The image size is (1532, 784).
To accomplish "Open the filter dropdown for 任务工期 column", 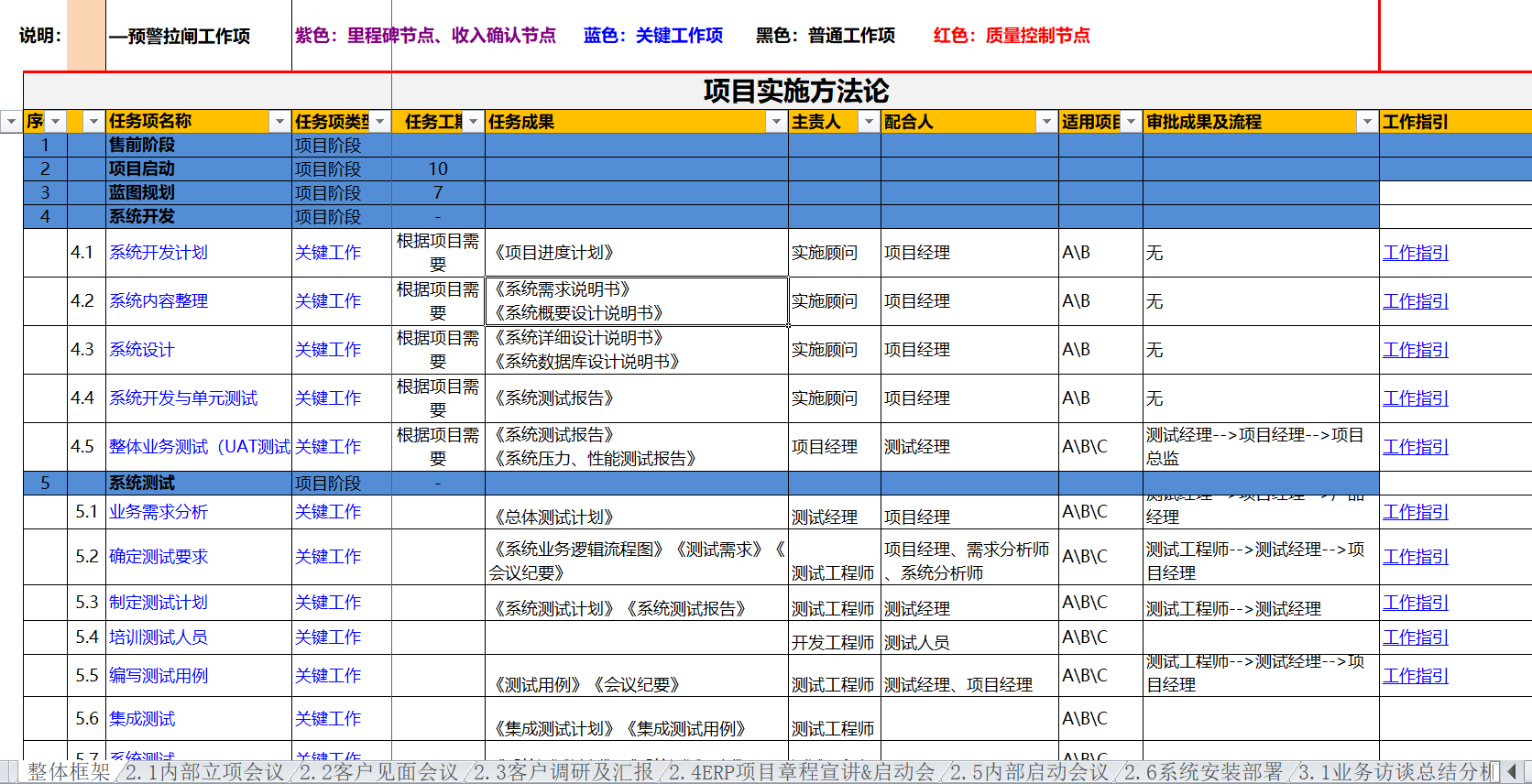I will pyautogui.click(x=474, y=122).
